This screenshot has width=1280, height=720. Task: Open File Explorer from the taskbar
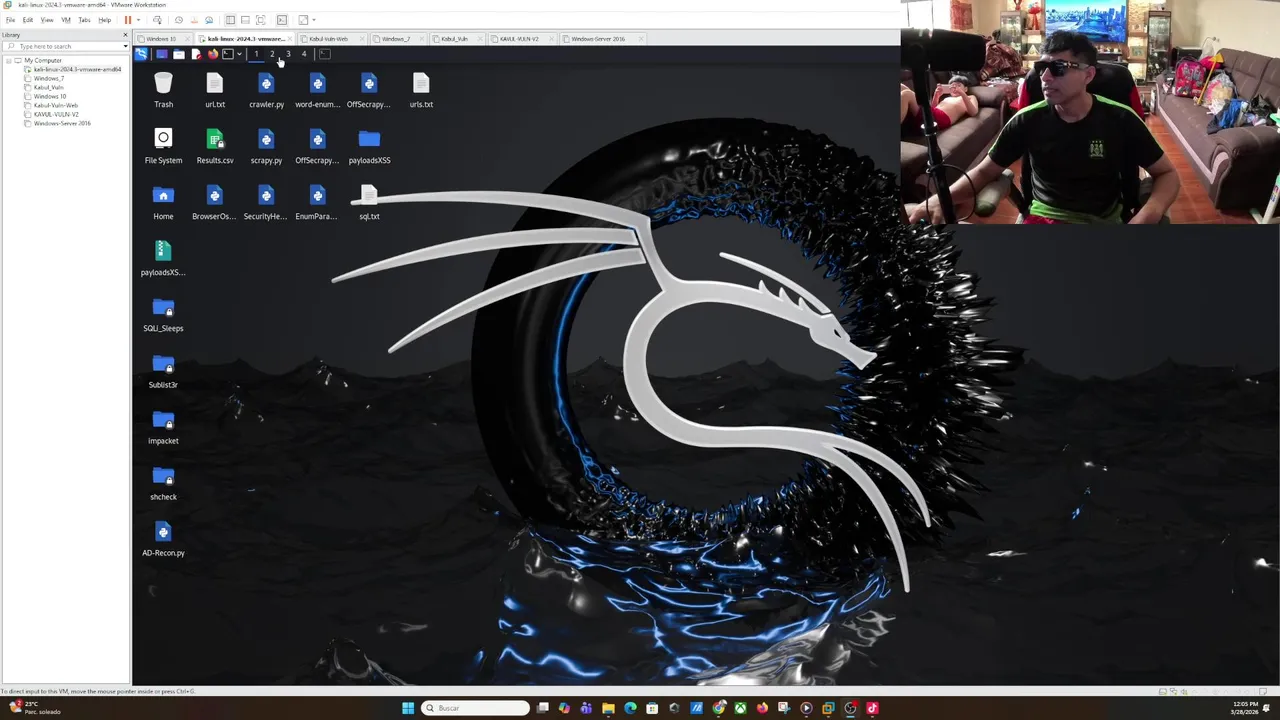click(608, 708)
